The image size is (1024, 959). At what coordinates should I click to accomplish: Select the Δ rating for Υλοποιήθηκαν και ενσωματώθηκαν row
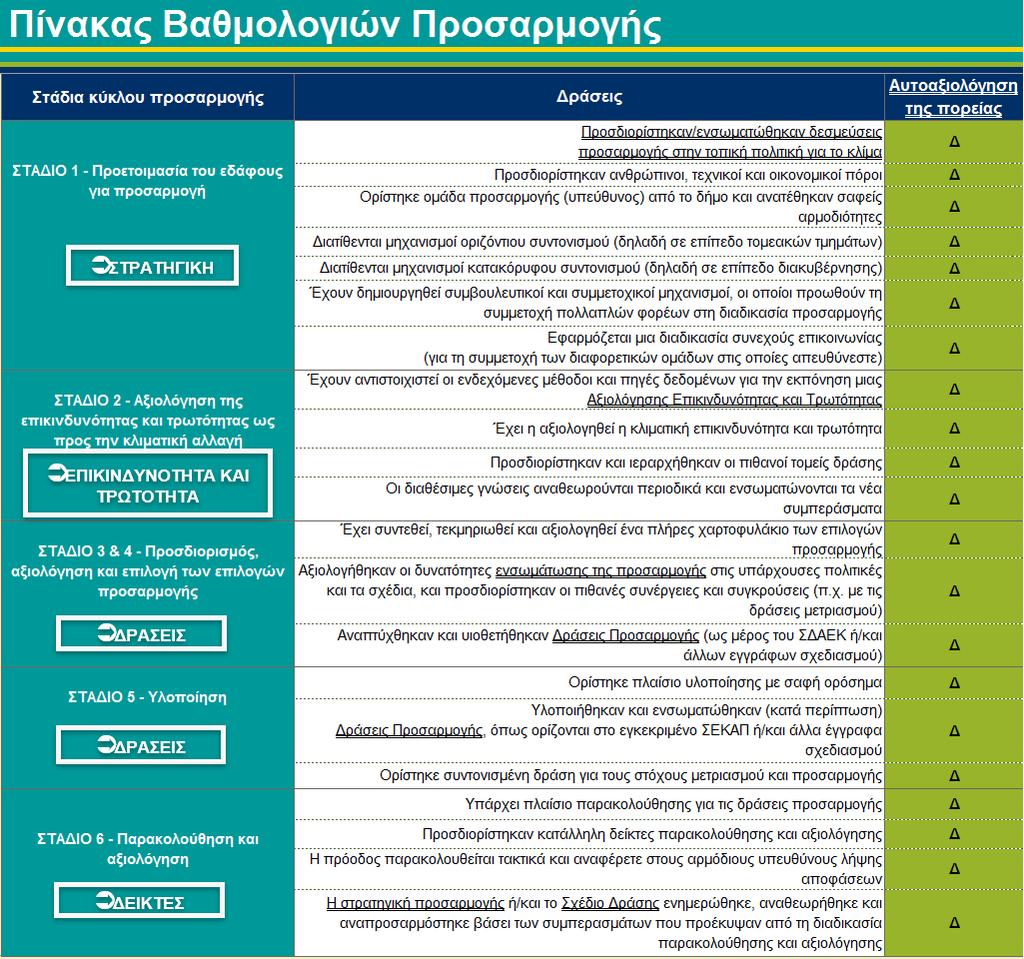(x=954, y=730)
